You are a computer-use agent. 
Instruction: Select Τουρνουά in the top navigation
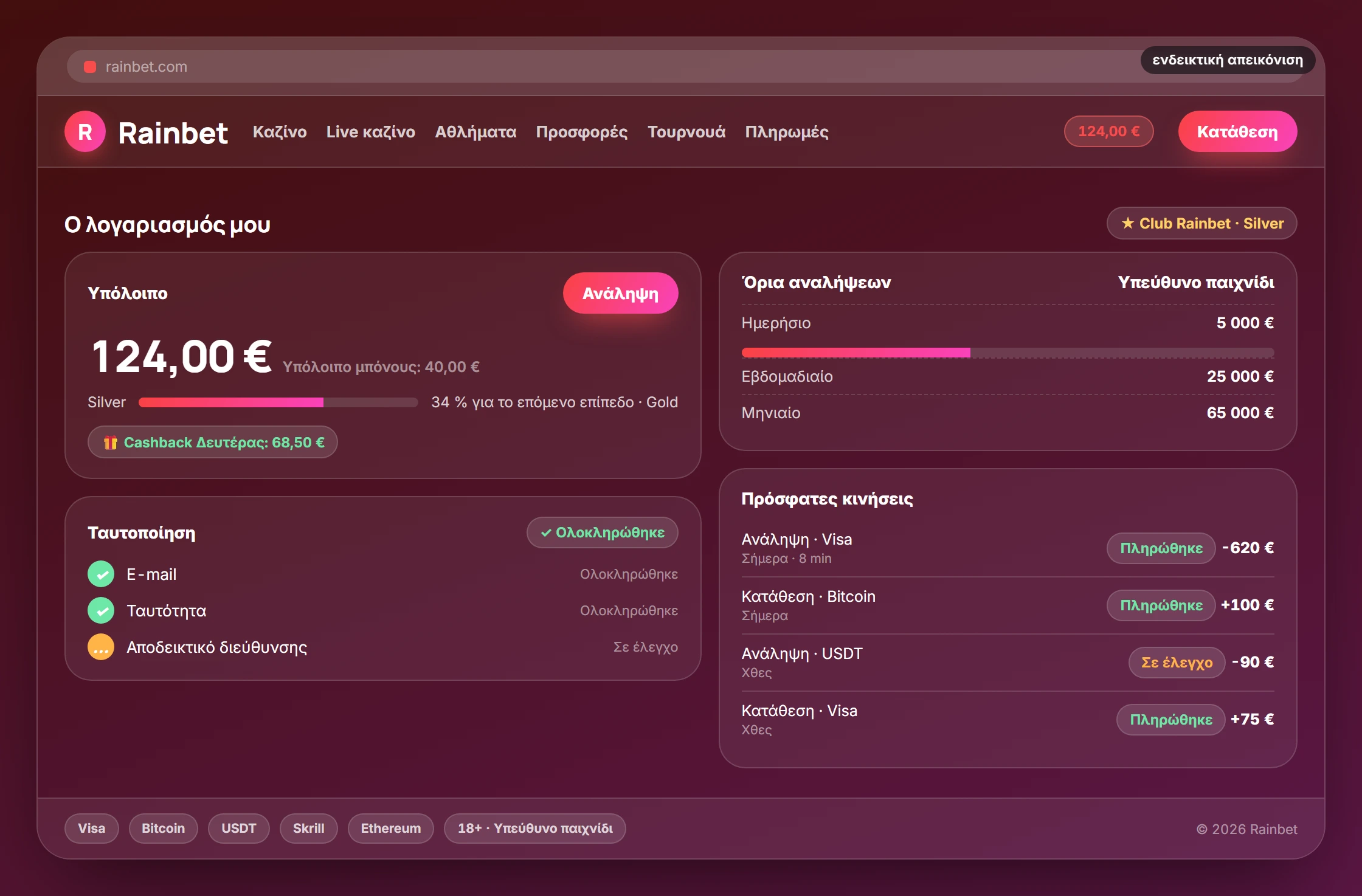pyautogui.click(x=686, y=132)
